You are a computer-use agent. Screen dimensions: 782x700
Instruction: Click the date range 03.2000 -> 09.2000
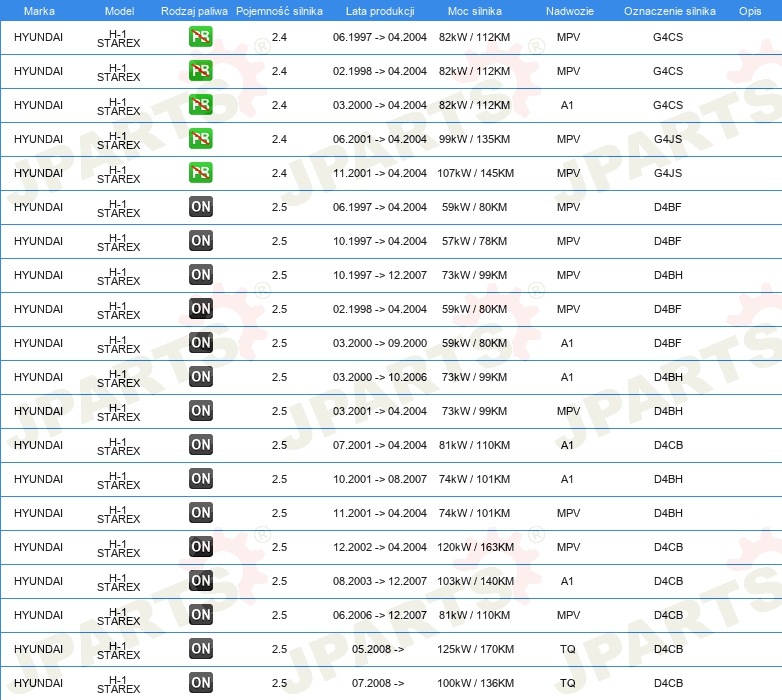[x=380, y=343]
